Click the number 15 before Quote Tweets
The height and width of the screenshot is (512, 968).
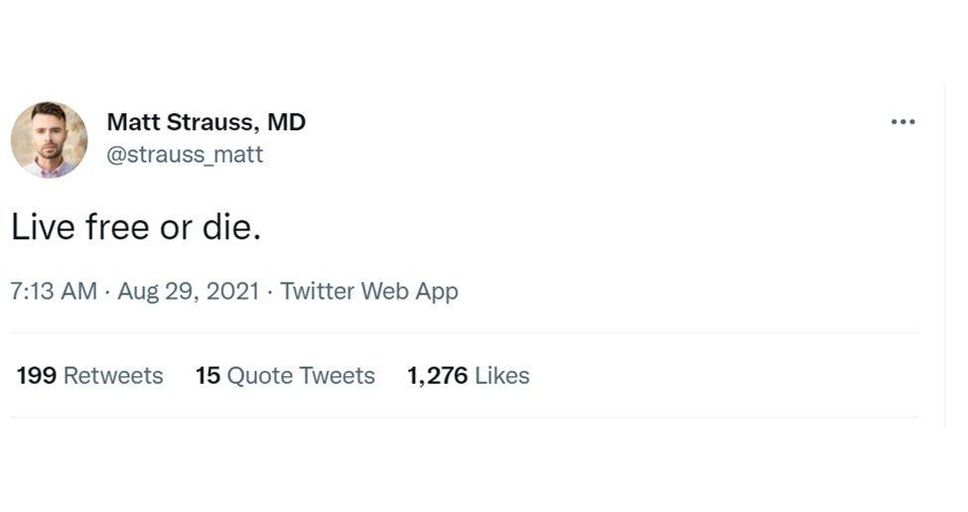tap(207, 376)
